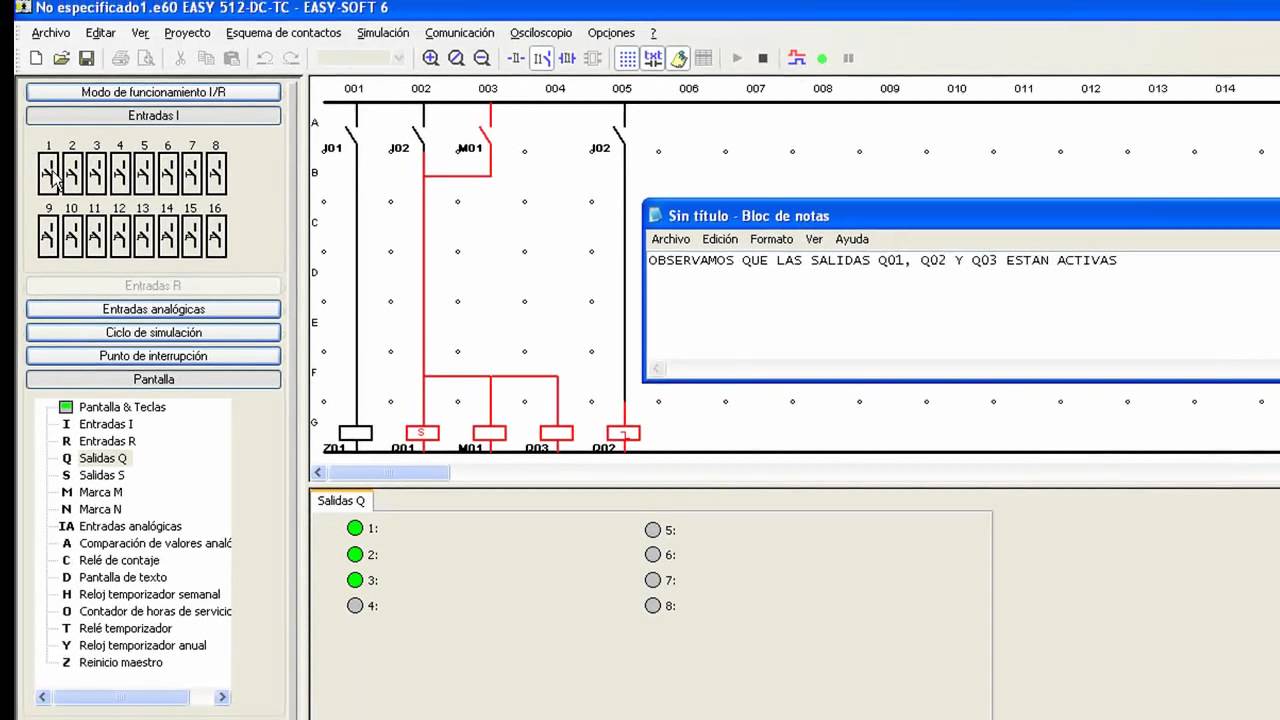Open a file via the folder icon

coord(61,58)
